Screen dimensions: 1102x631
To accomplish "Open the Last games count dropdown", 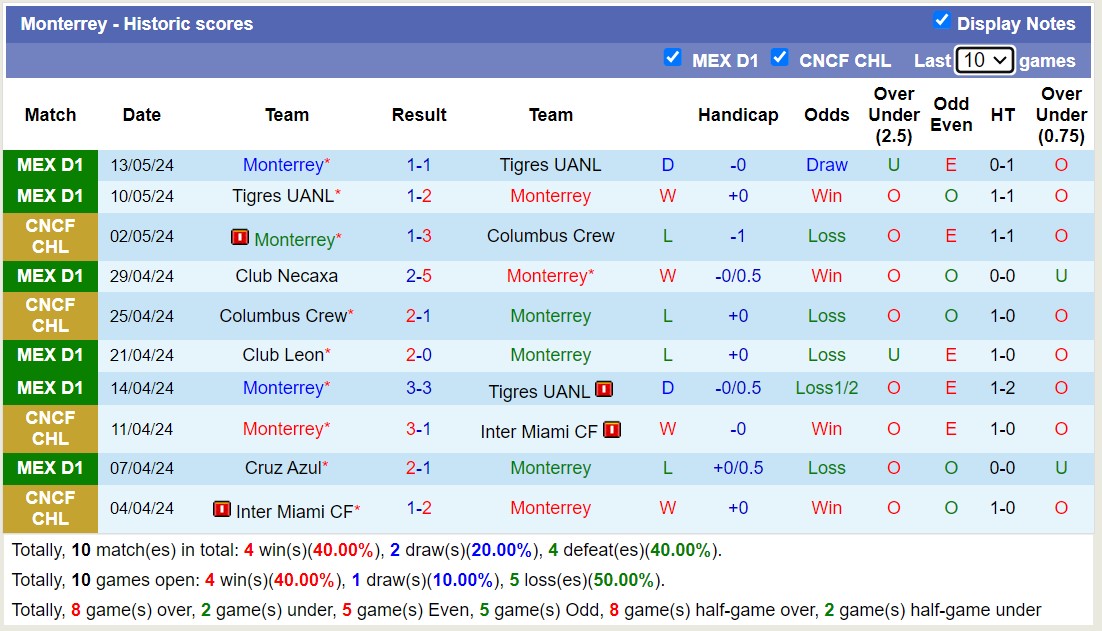I will 985,60.
